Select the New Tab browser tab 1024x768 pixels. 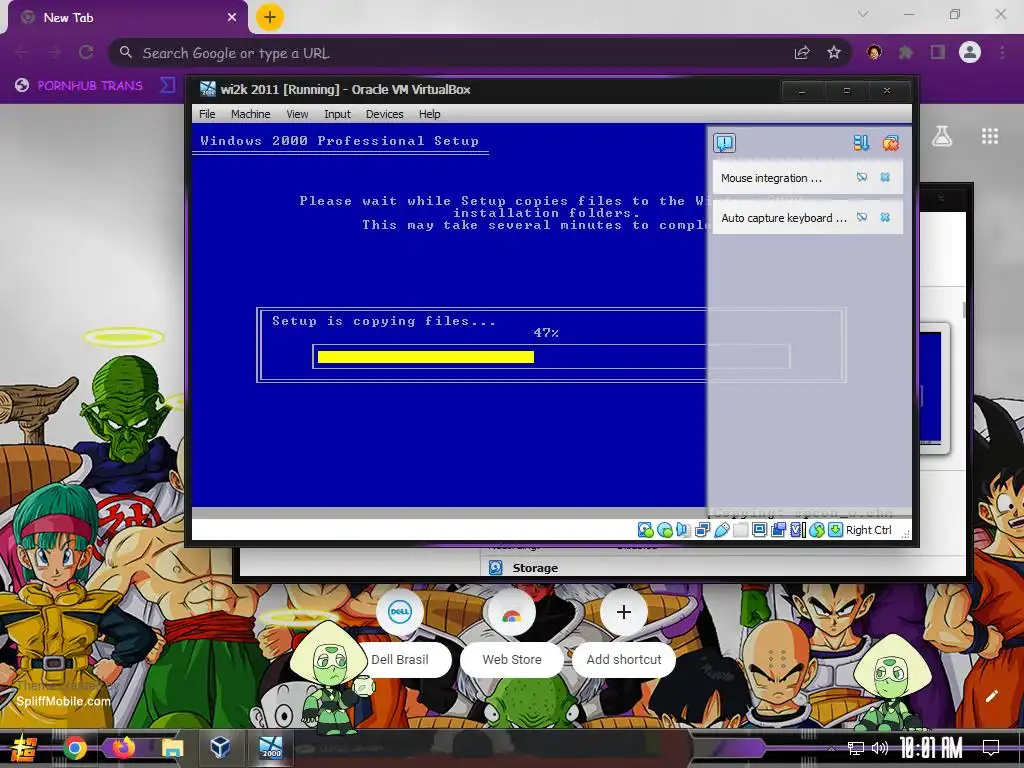click(127, 18)
